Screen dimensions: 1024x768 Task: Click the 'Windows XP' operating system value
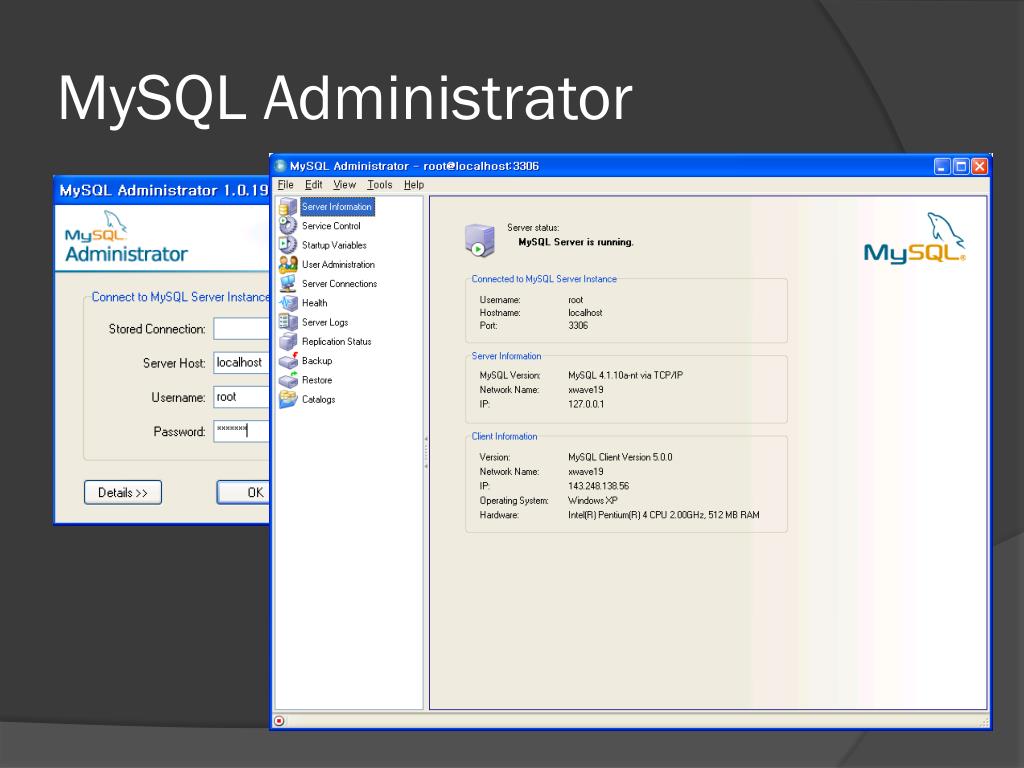pyautogui.click(x=592, y=500)
